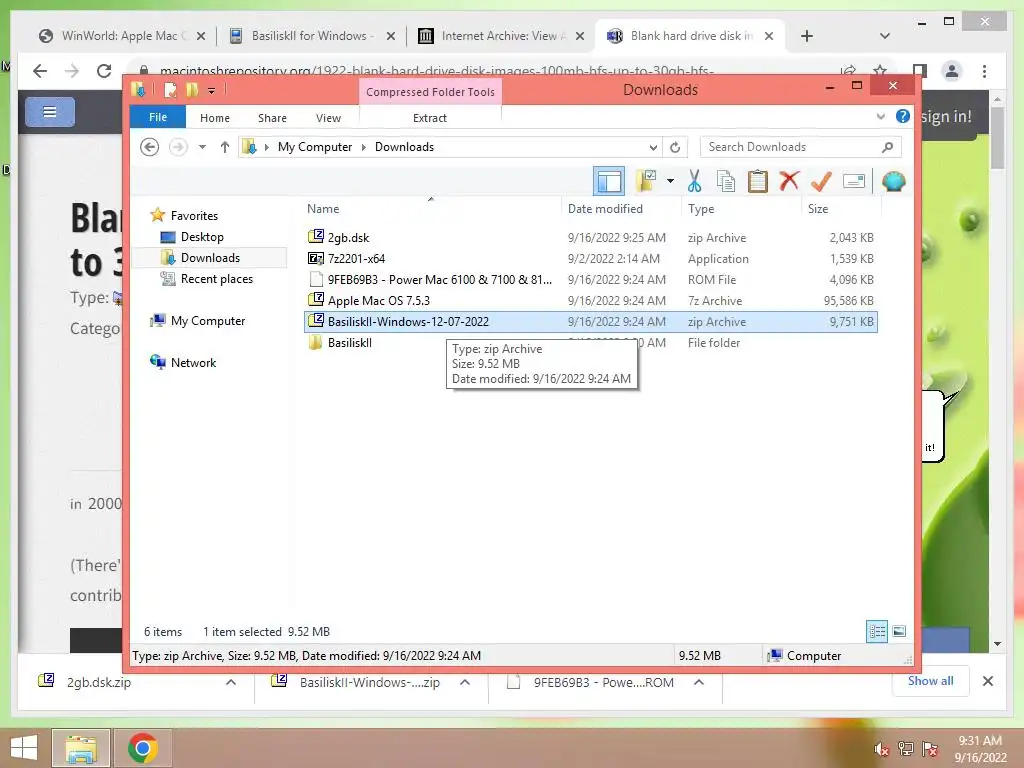Expand the My Computer breadcrumb arrow
1024x768 pixels.
[x=364, y=147]
